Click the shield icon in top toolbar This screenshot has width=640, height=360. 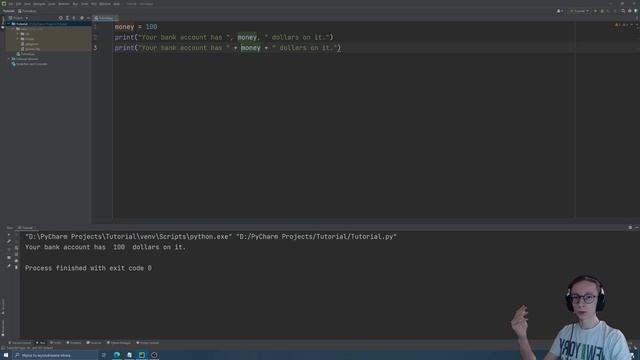(636, 11)
